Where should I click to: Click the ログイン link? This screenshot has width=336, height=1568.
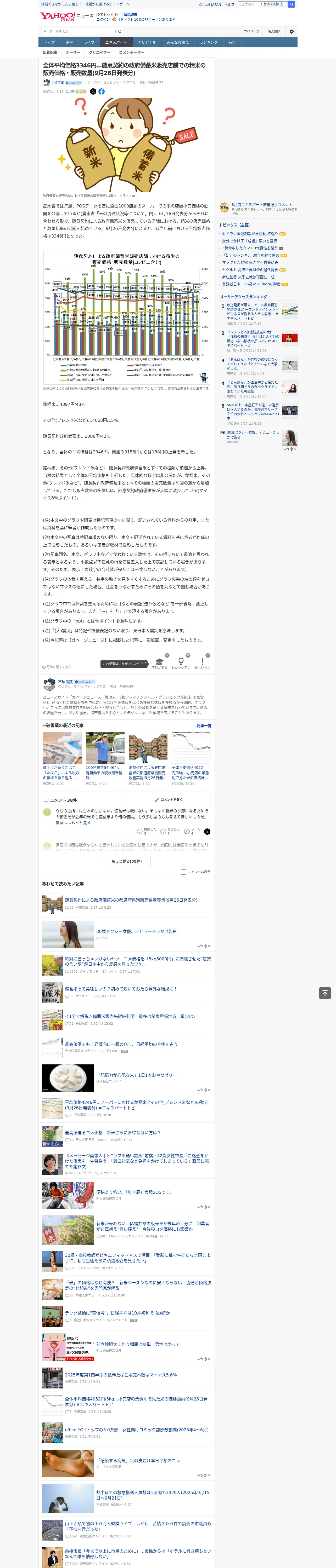coord(103,20)
